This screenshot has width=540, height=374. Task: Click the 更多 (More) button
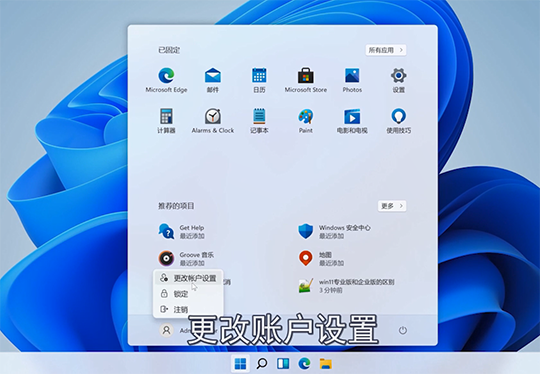[x=392, y=206]
